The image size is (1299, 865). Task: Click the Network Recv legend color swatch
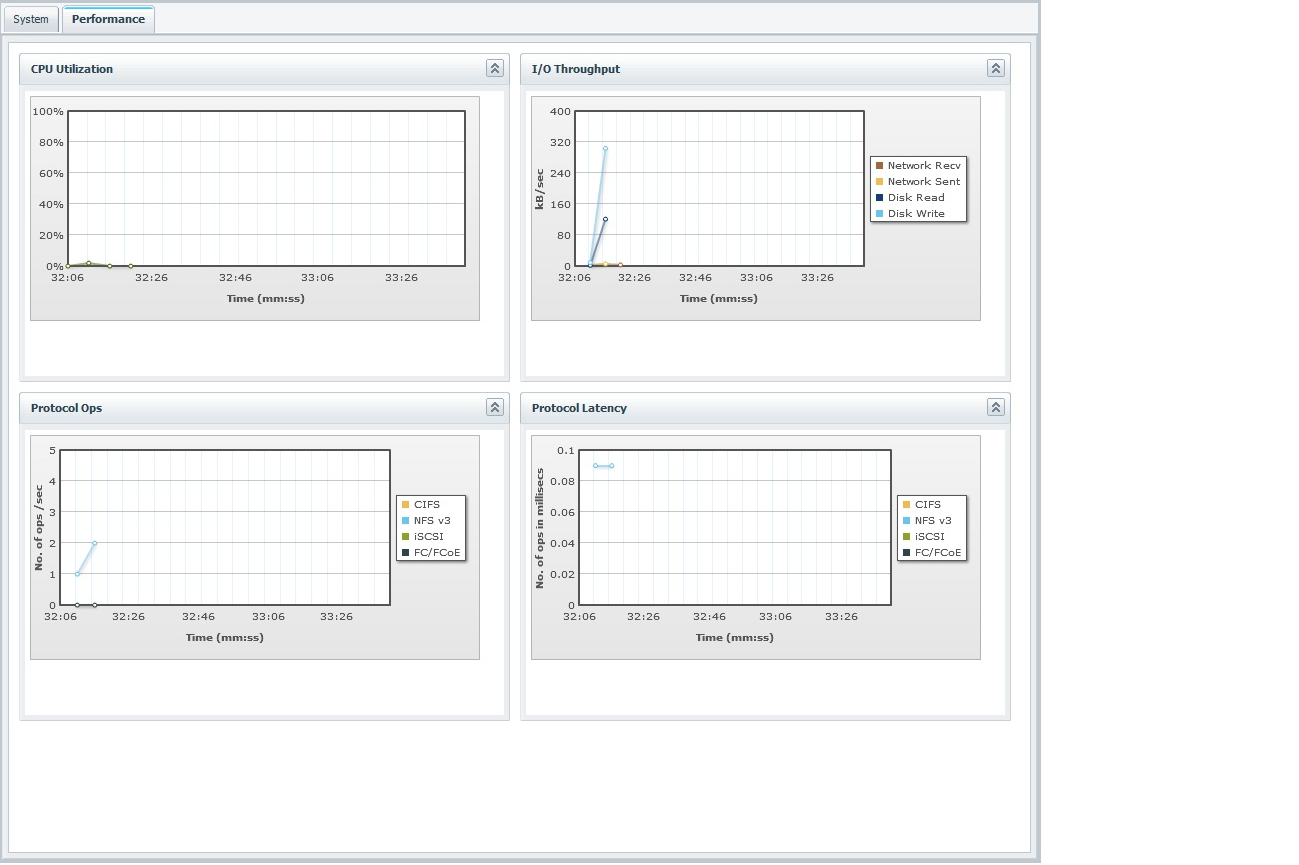(x=879, y=166)
